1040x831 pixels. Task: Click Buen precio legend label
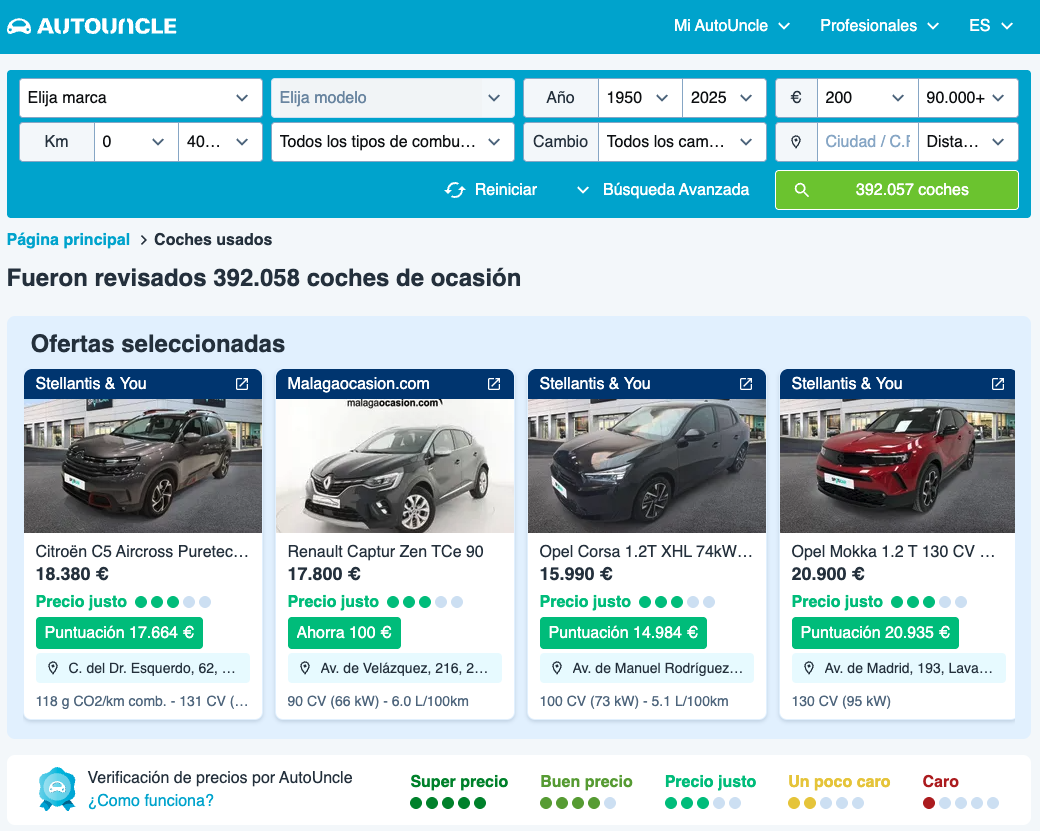(x=586, y=782)
